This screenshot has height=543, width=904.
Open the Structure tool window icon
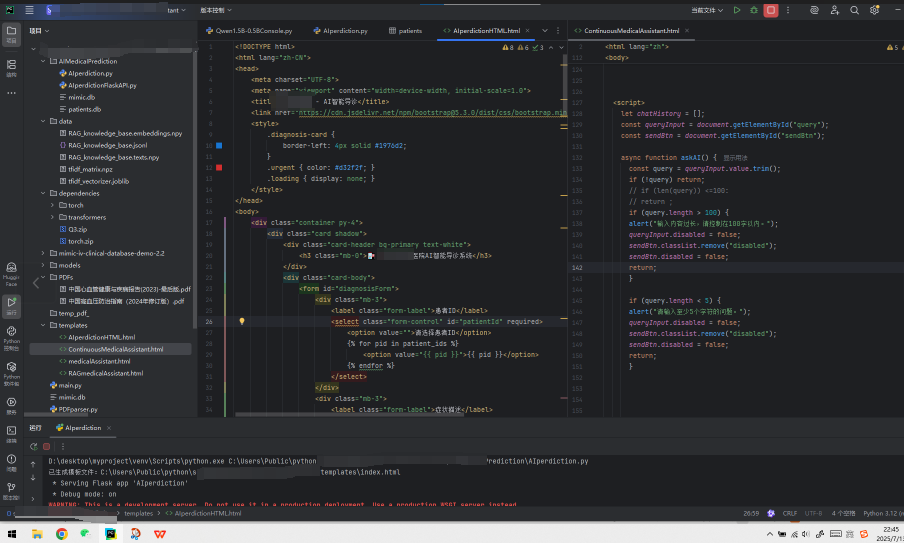pyautogui.click(x=12, y=67)
